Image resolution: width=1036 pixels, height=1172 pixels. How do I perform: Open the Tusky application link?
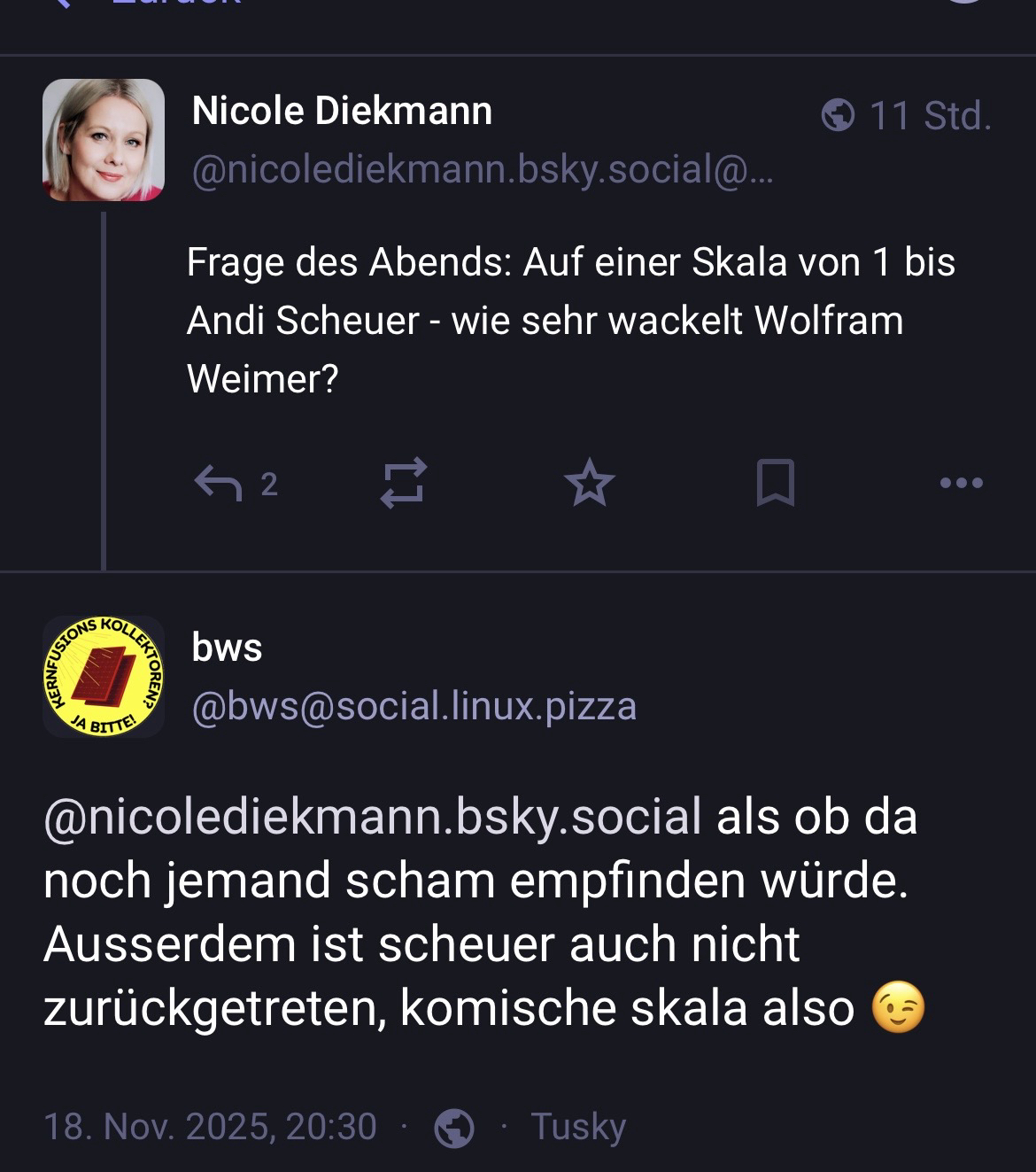[x=578, y=1127]
